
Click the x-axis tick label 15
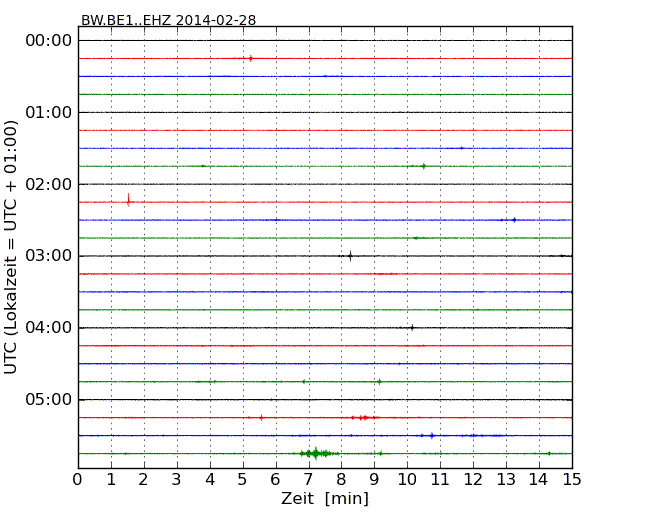coord(572,480)
